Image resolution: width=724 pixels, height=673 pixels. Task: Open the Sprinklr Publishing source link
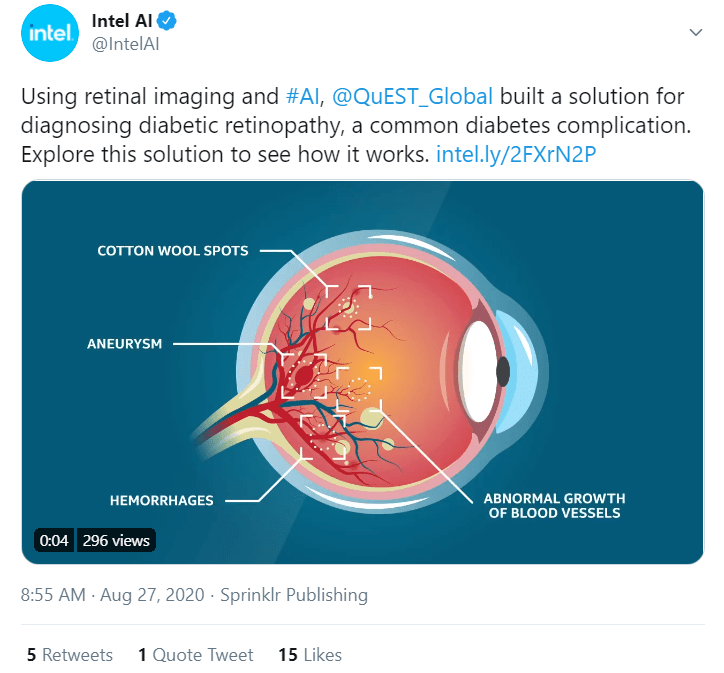293,595
